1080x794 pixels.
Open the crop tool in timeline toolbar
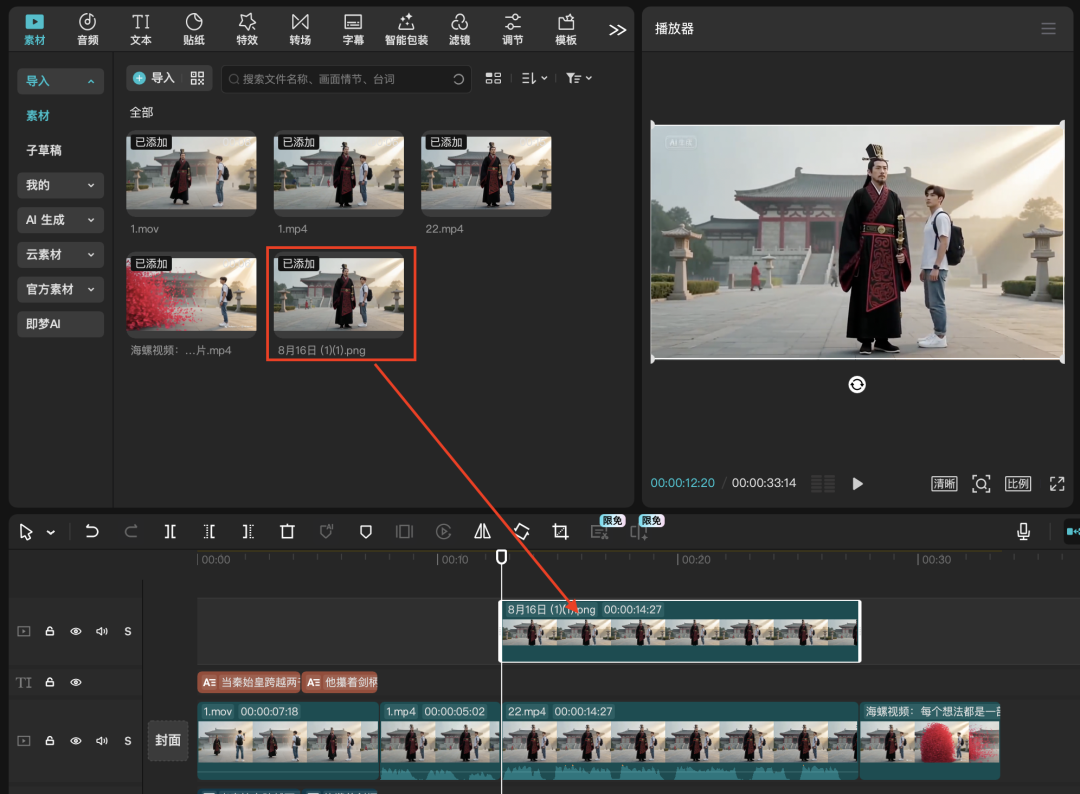point(560,532)
